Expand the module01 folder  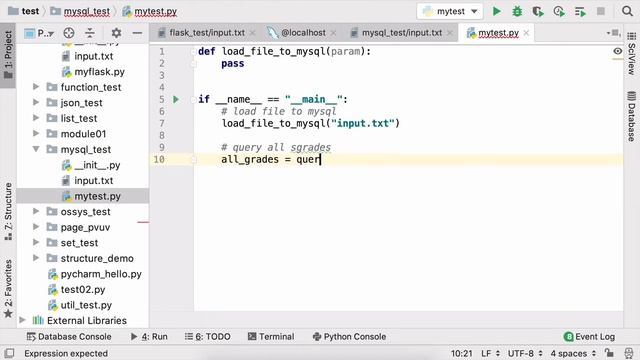click(36, 133)
